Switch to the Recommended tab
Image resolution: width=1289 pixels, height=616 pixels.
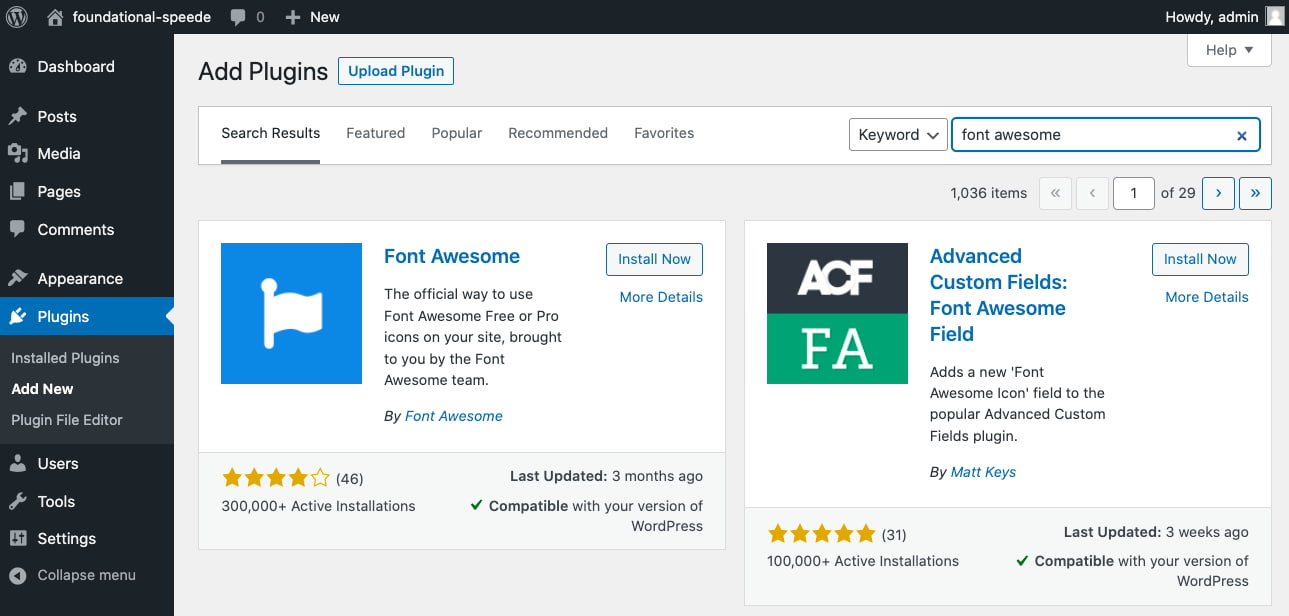pyautogui.click(x=558, y=133)
